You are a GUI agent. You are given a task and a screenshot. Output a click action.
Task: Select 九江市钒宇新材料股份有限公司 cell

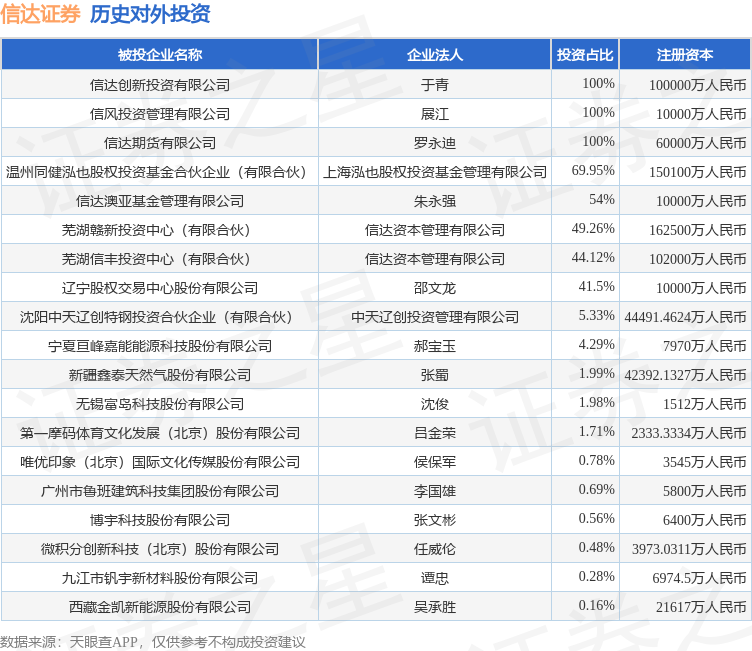pyautogui.click(x=160, y=578)
